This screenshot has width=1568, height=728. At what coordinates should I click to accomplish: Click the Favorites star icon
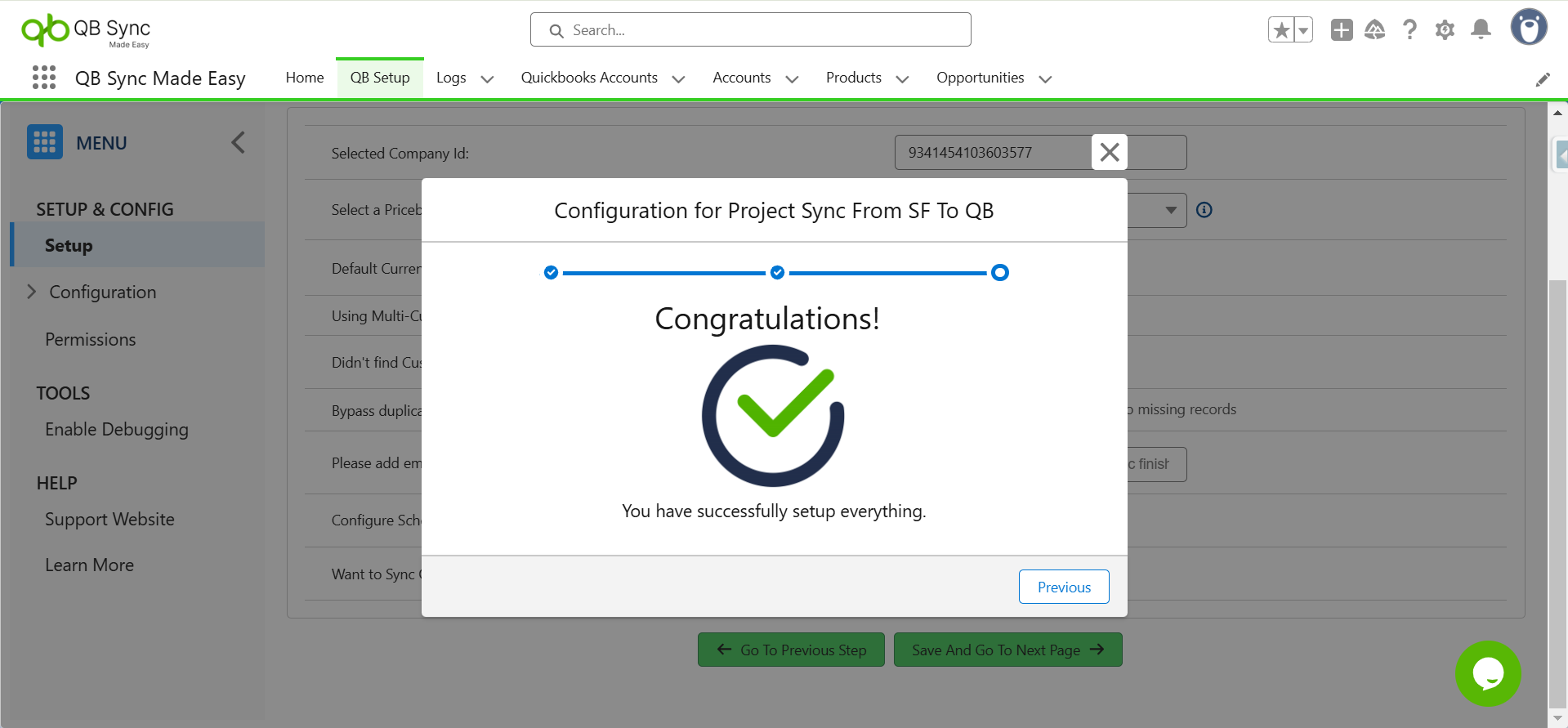(x=1281, y=30)
